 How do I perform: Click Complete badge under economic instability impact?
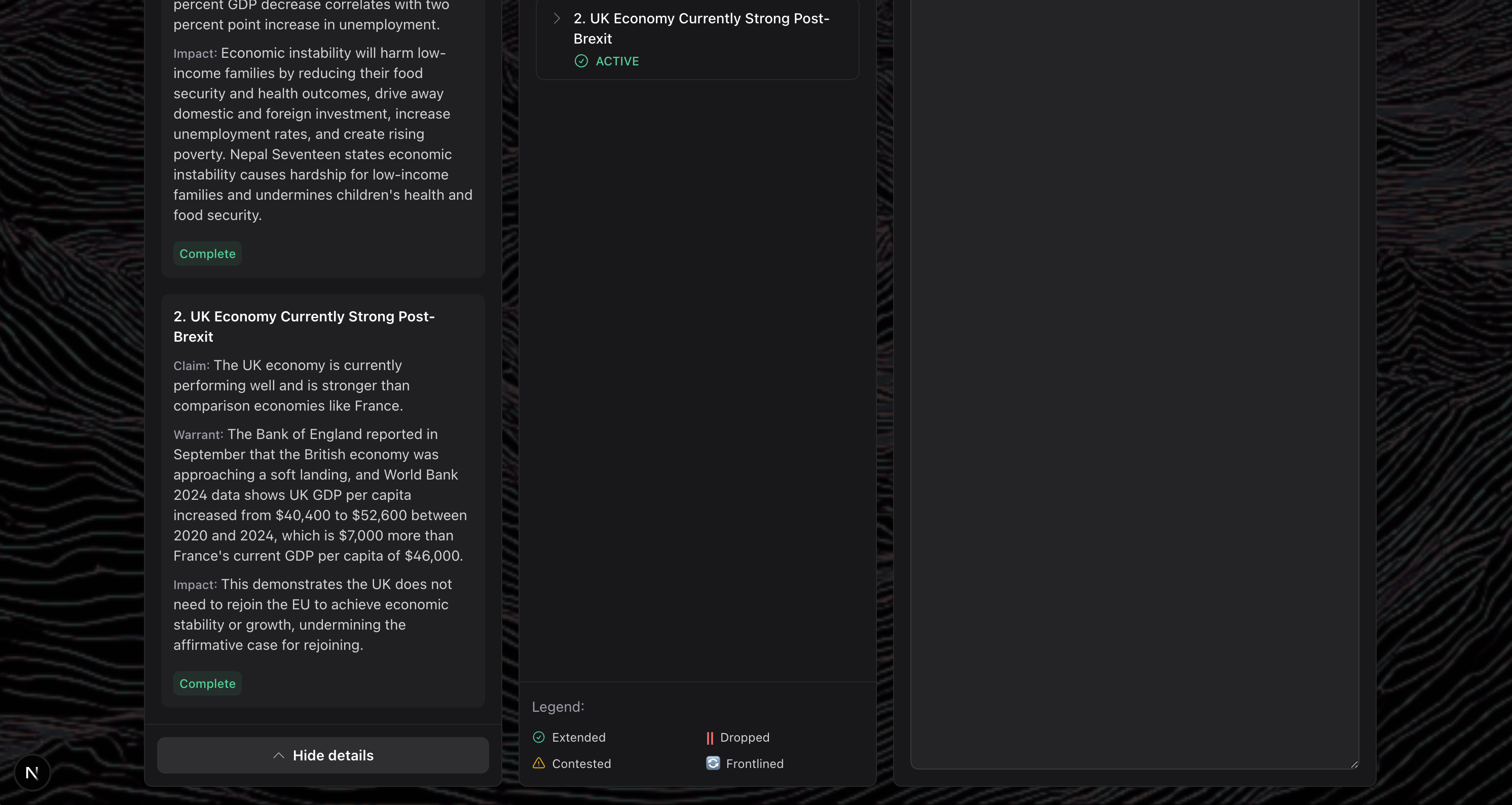(207, 253)
